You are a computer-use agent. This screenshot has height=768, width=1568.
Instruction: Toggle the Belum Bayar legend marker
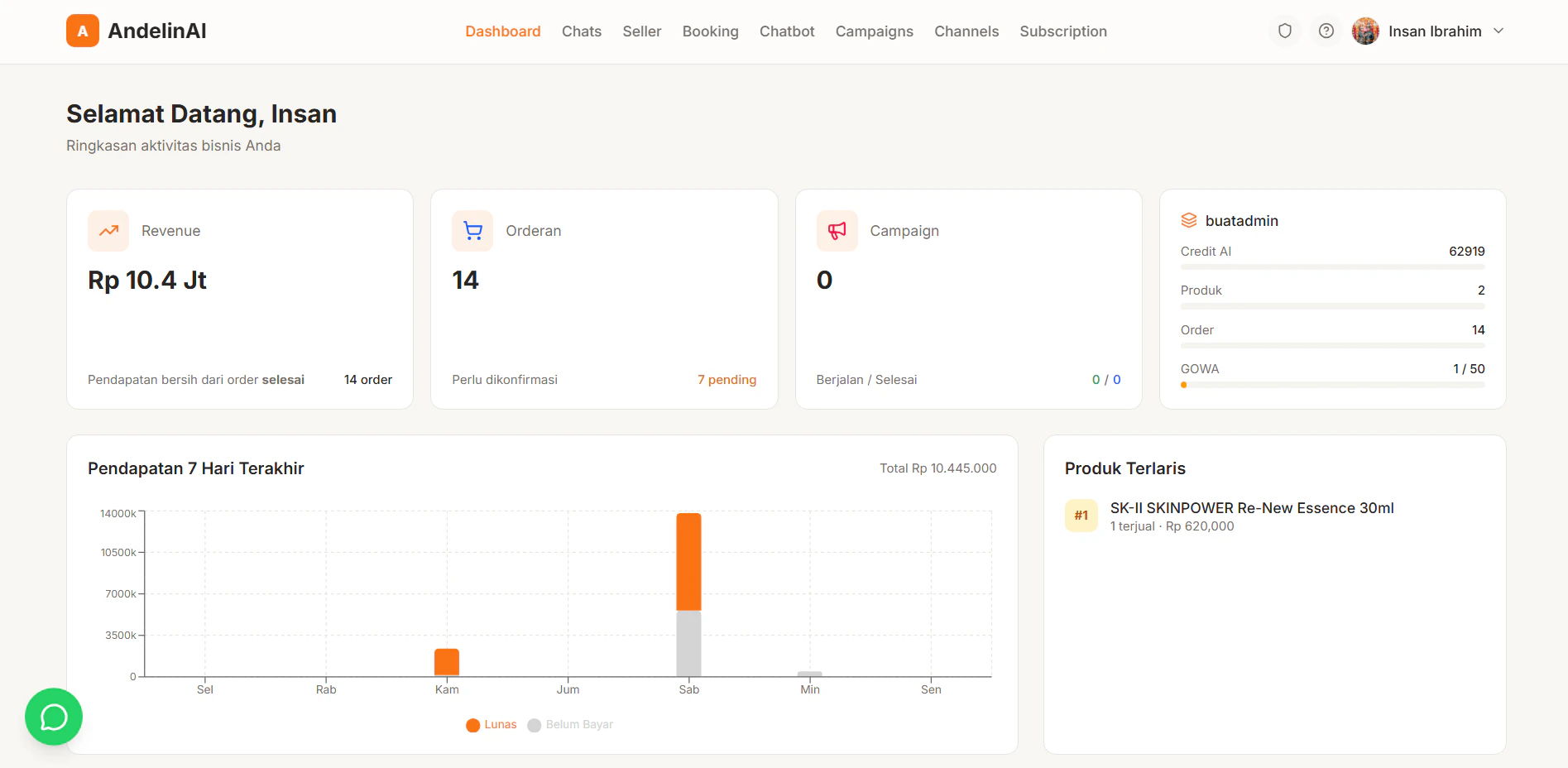point(535,725)
